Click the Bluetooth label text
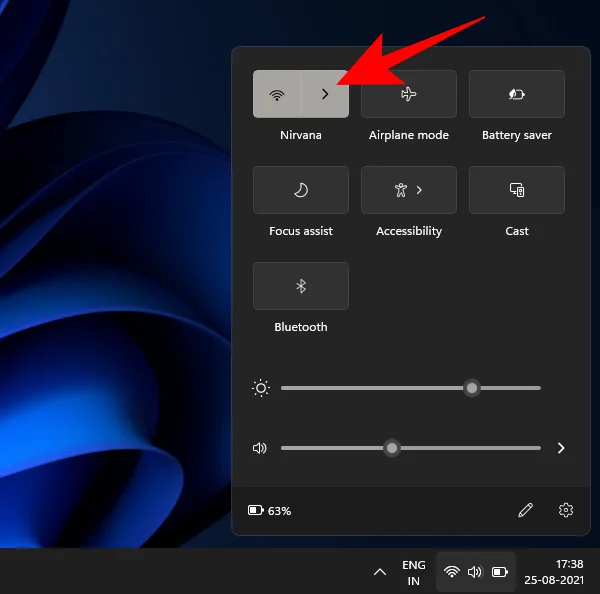This screenshot has width=600, height=594. (301, 327)
